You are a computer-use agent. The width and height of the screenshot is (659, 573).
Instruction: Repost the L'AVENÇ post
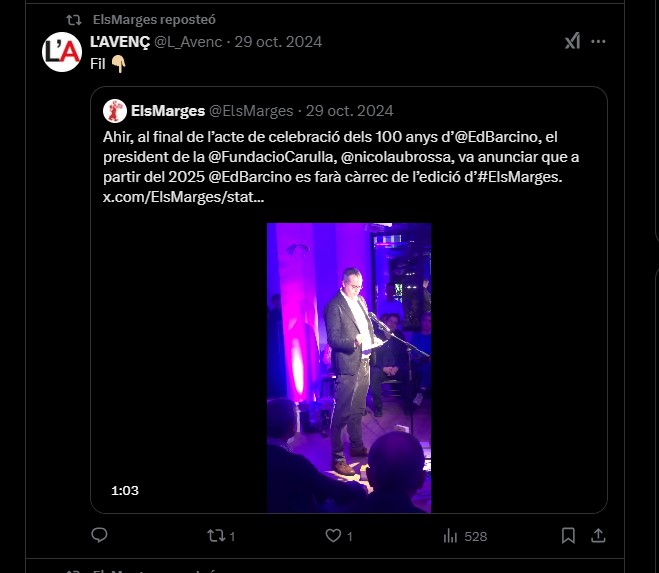(x=216, y=536)
